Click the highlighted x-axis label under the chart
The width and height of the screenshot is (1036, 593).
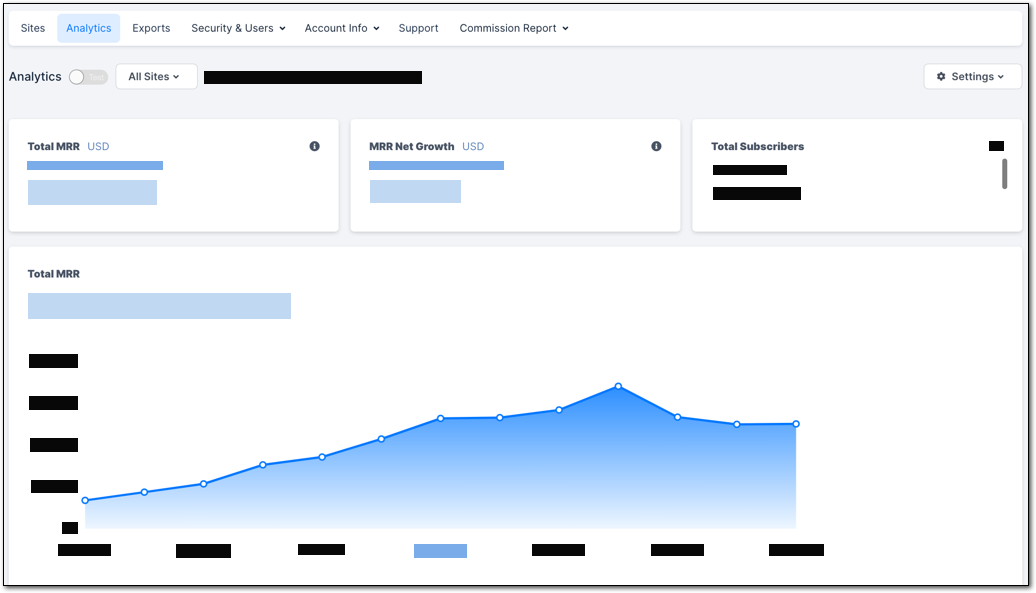point(440,550)
